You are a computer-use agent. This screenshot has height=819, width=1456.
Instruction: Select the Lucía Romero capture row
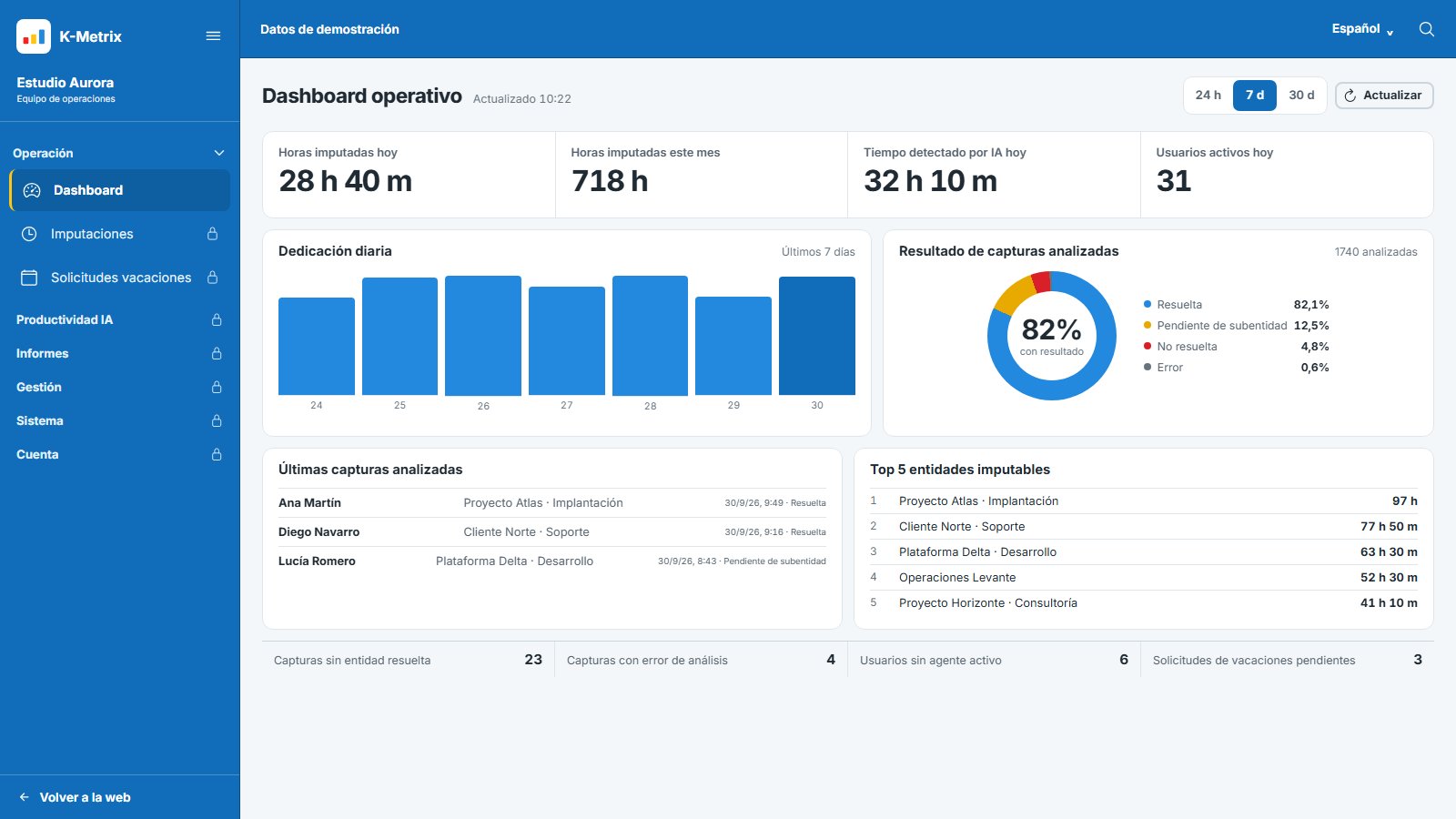[x=552, y=561]
